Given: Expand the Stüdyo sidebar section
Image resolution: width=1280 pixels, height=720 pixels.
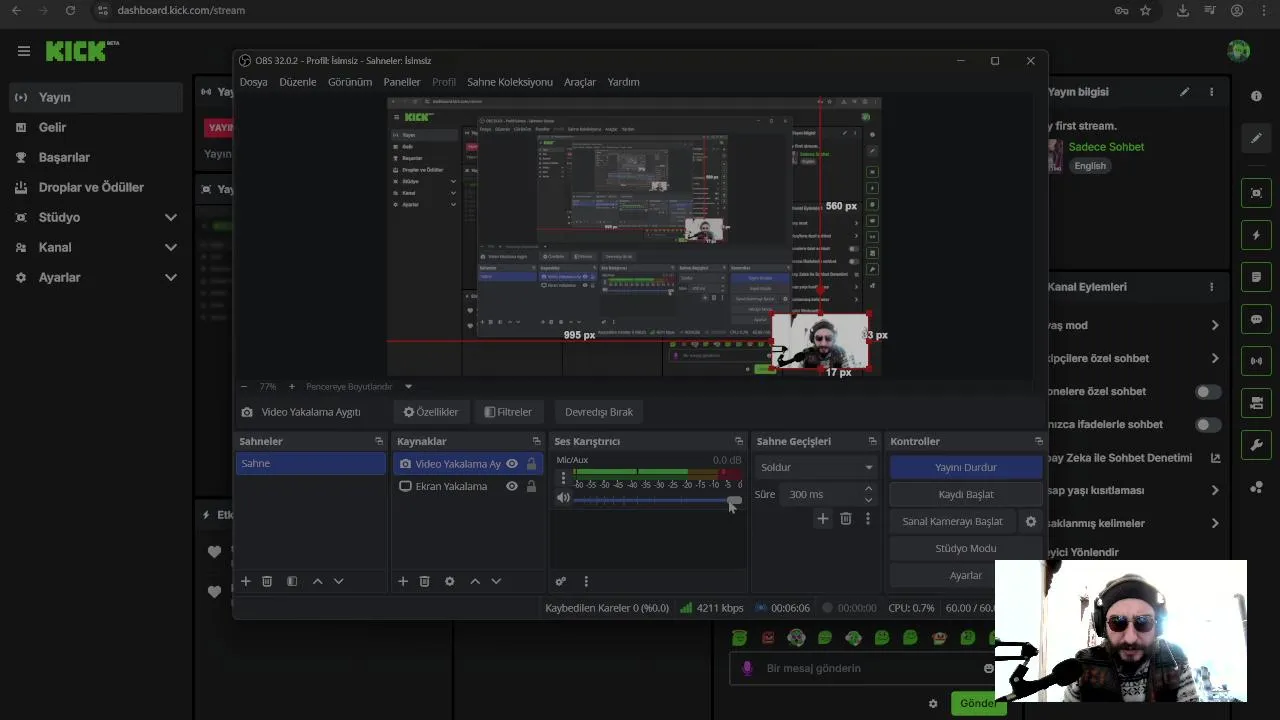Looking at the screenshot, I should pos(171,217).
